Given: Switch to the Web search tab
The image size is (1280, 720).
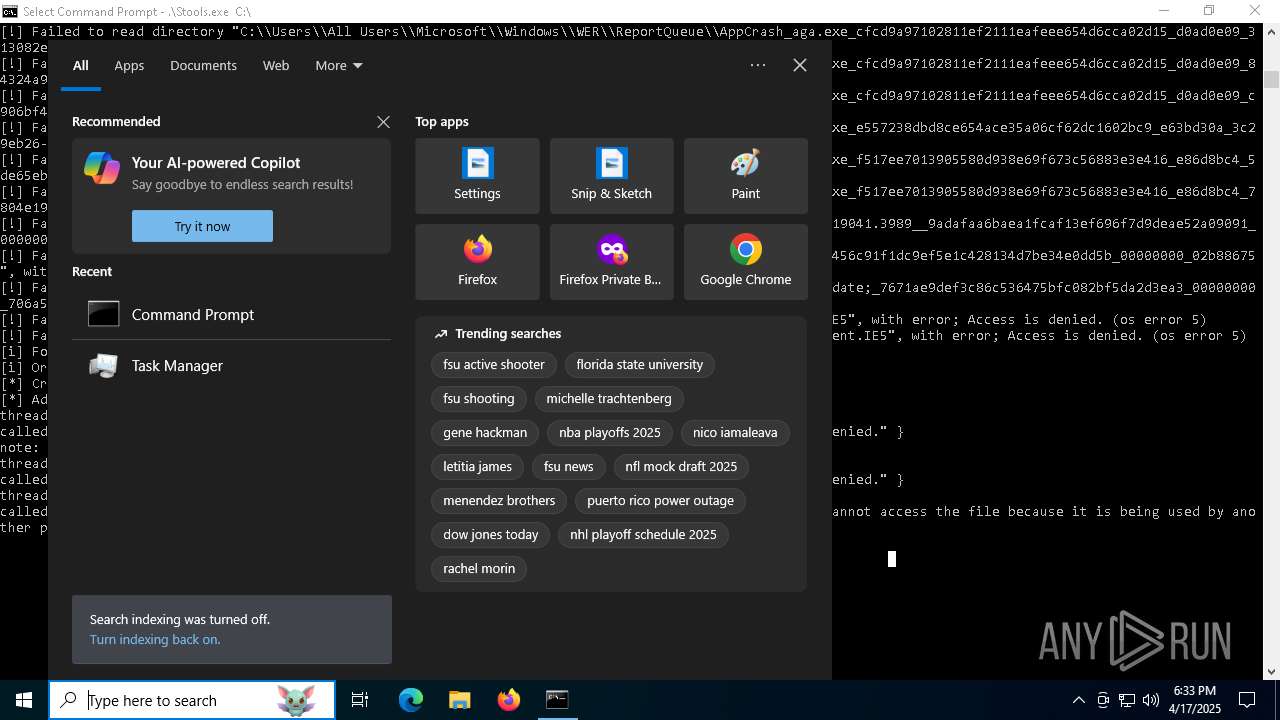Looking at the screenshot, I should (276, 65).
